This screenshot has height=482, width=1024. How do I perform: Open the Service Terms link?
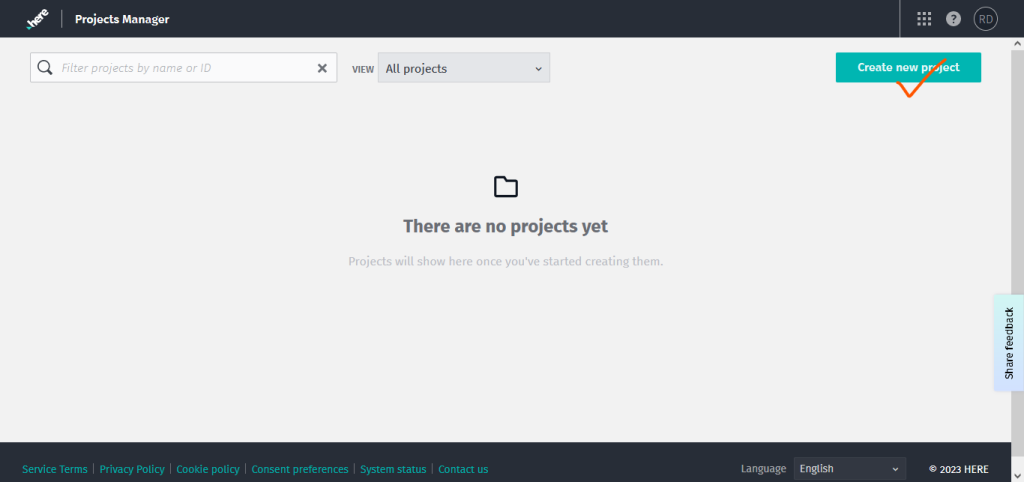tap(54, 469)
